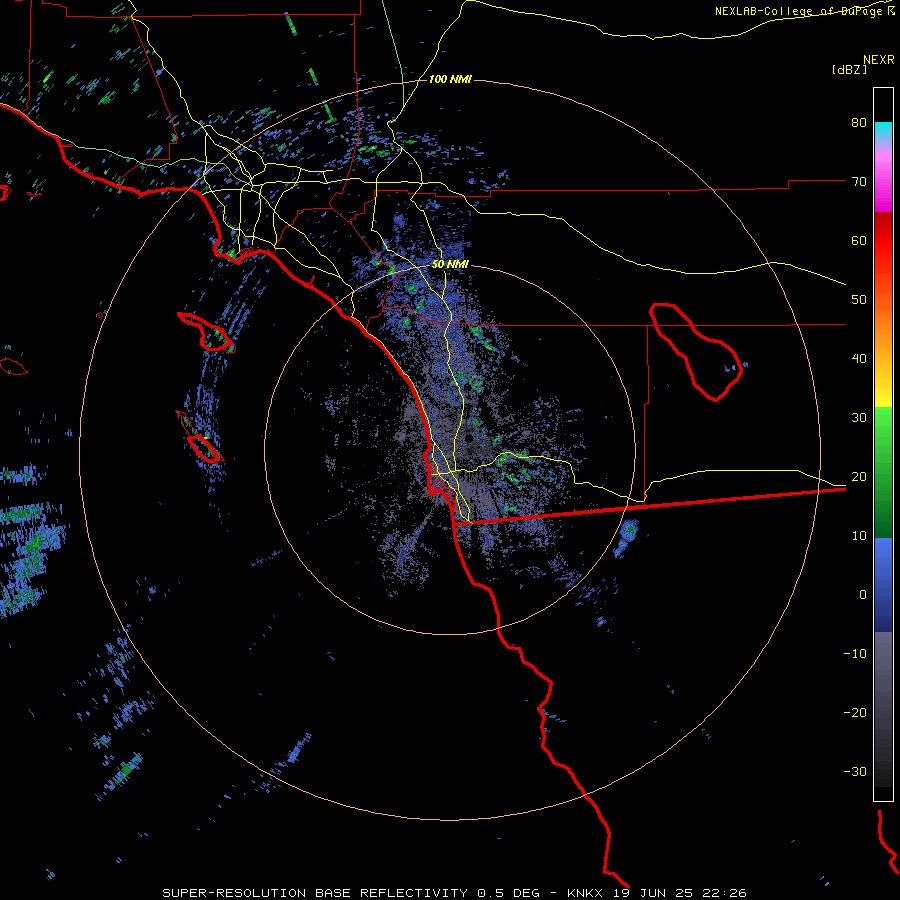The height and width of the screenshot is (900, 900).
Task: Select the -10 dBZ scale value
Action: point(855,654)
